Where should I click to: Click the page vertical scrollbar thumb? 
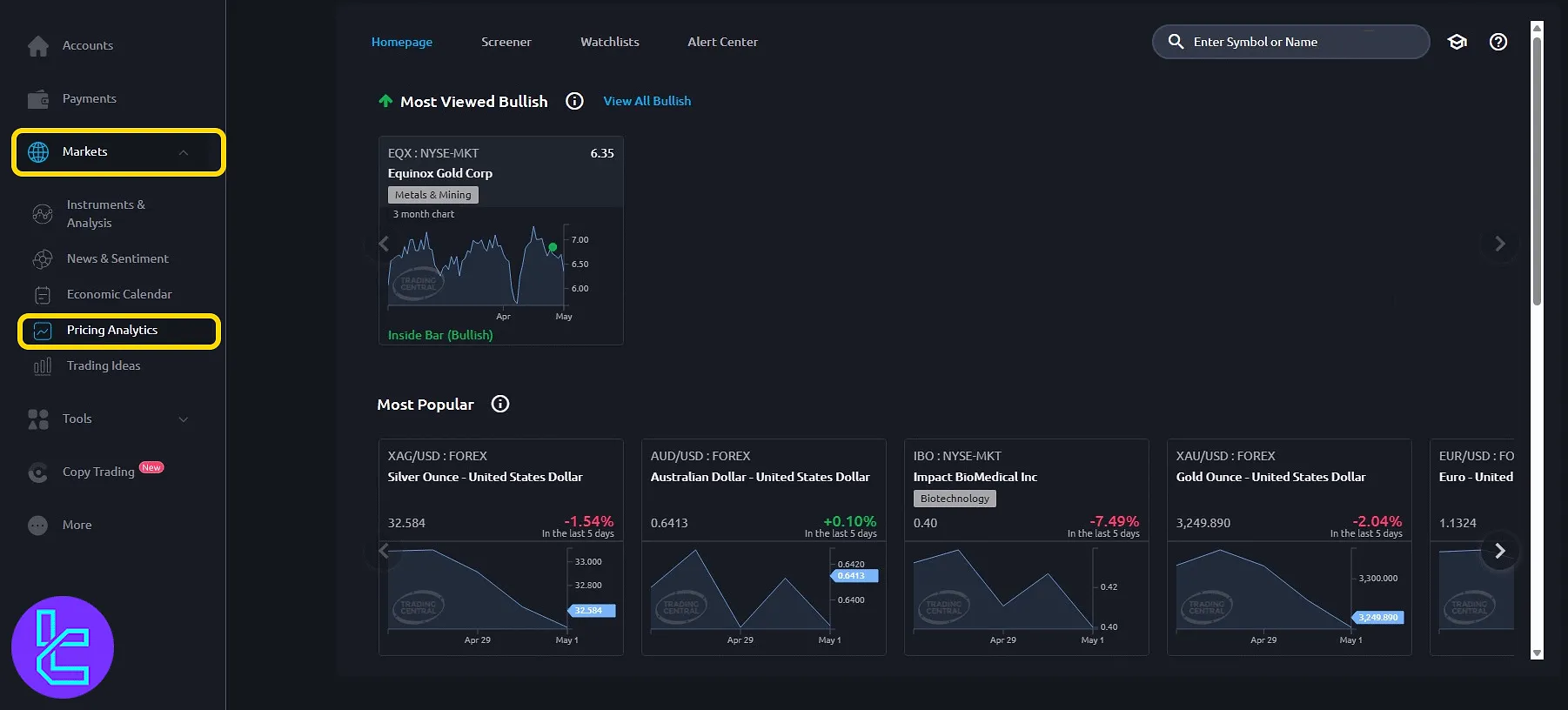click(1537, 170)
